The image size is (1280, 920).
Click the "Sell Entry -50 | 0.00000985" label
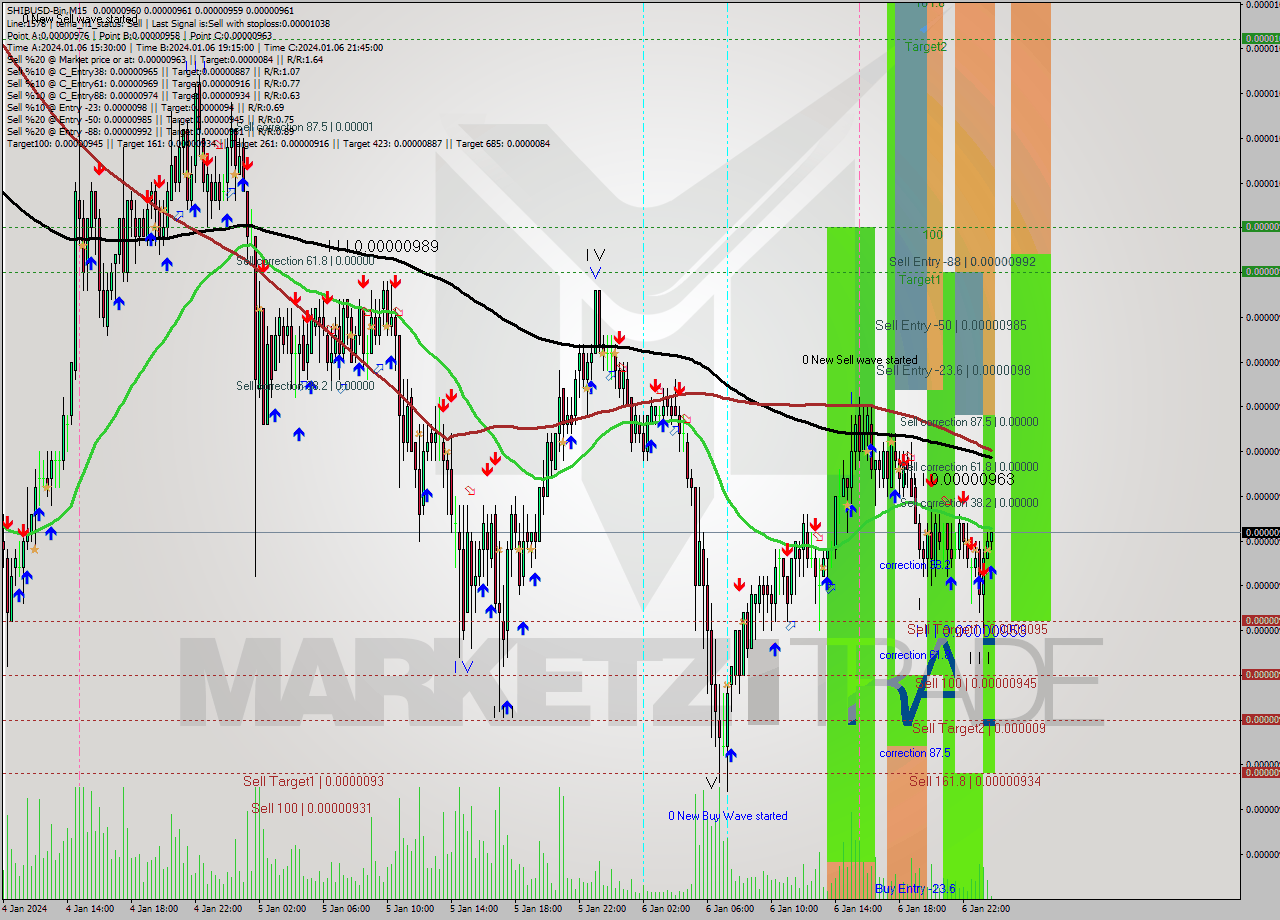(x=950, y=325)
